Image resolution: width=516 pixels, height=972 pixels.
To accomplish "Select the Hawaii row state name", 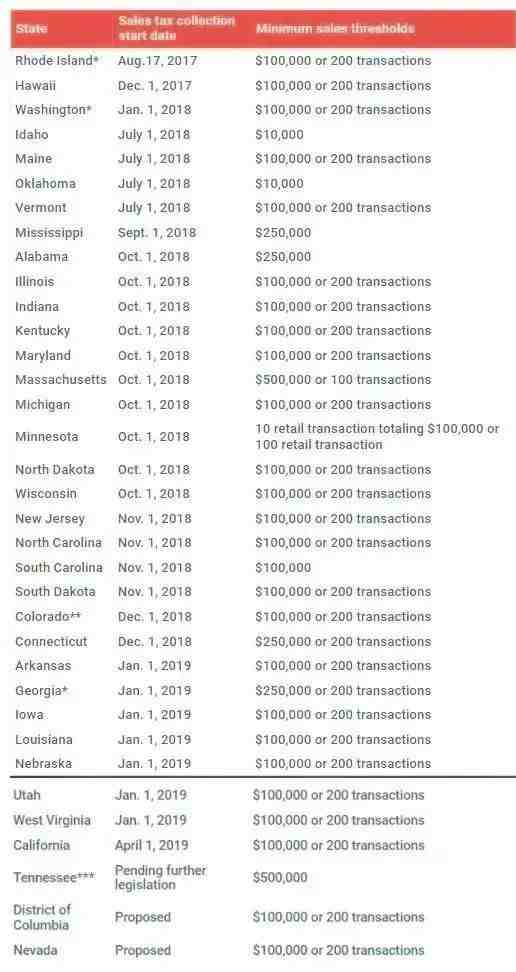I will tap(35, 86).
